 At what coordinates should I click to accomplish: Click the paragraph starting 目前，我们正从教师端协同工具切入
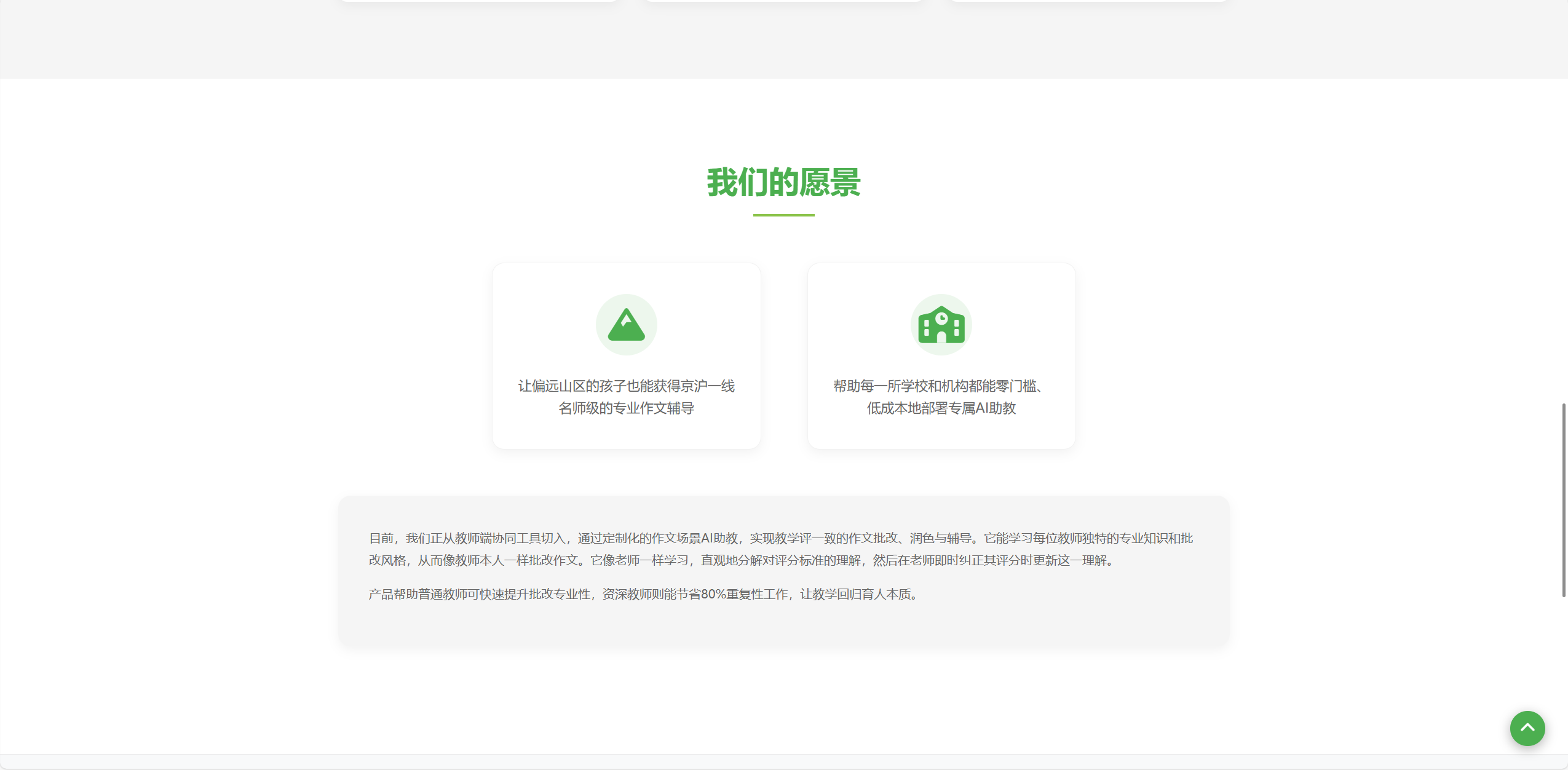pos(781,549)
